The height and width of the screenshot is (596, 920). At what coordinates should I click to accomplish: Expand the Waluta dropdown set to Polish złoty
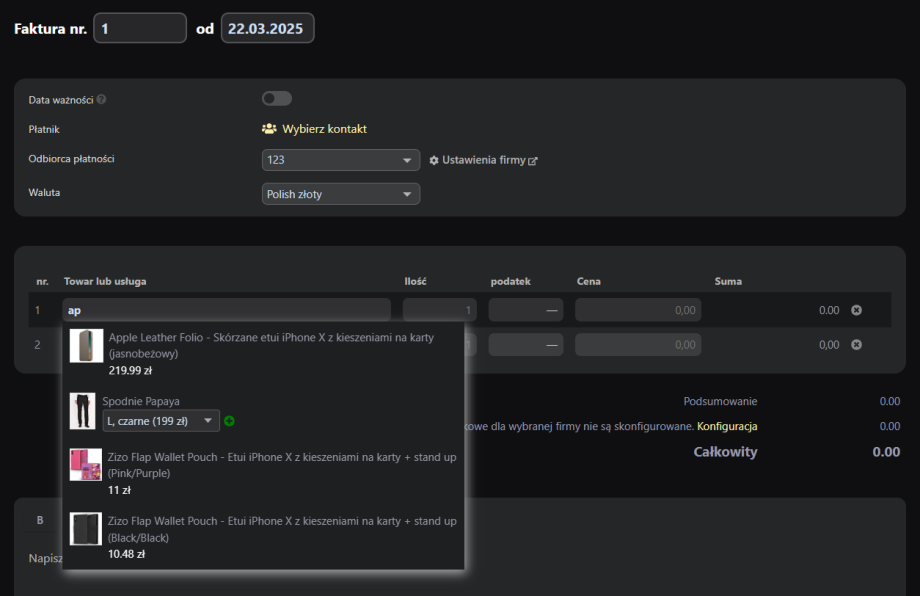click(340, 194)
